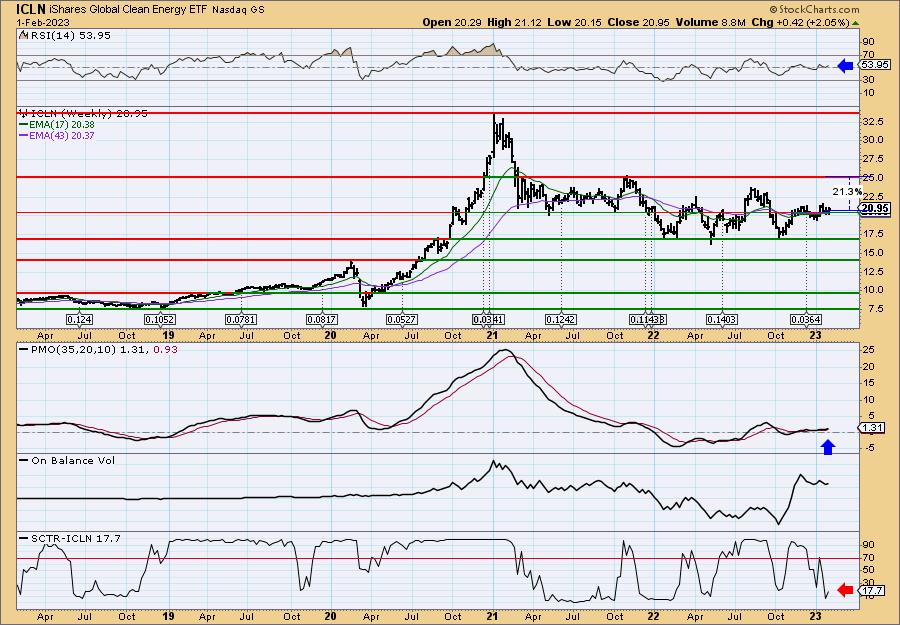Click the High 21.12 value
The height and width of the screenshot is (625, 900).
pos(515,22)
